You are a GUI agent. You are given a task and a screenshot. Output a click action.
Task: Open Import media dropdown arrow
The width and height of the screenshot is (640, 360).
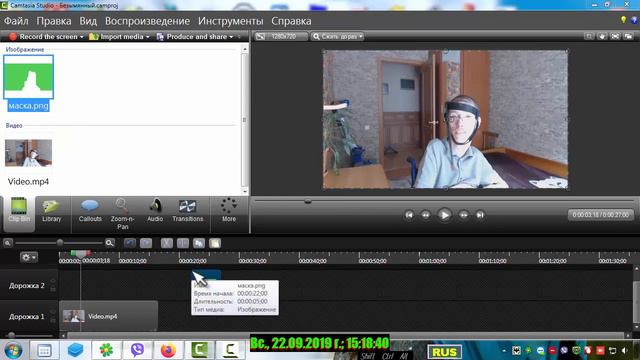[148, 37]
